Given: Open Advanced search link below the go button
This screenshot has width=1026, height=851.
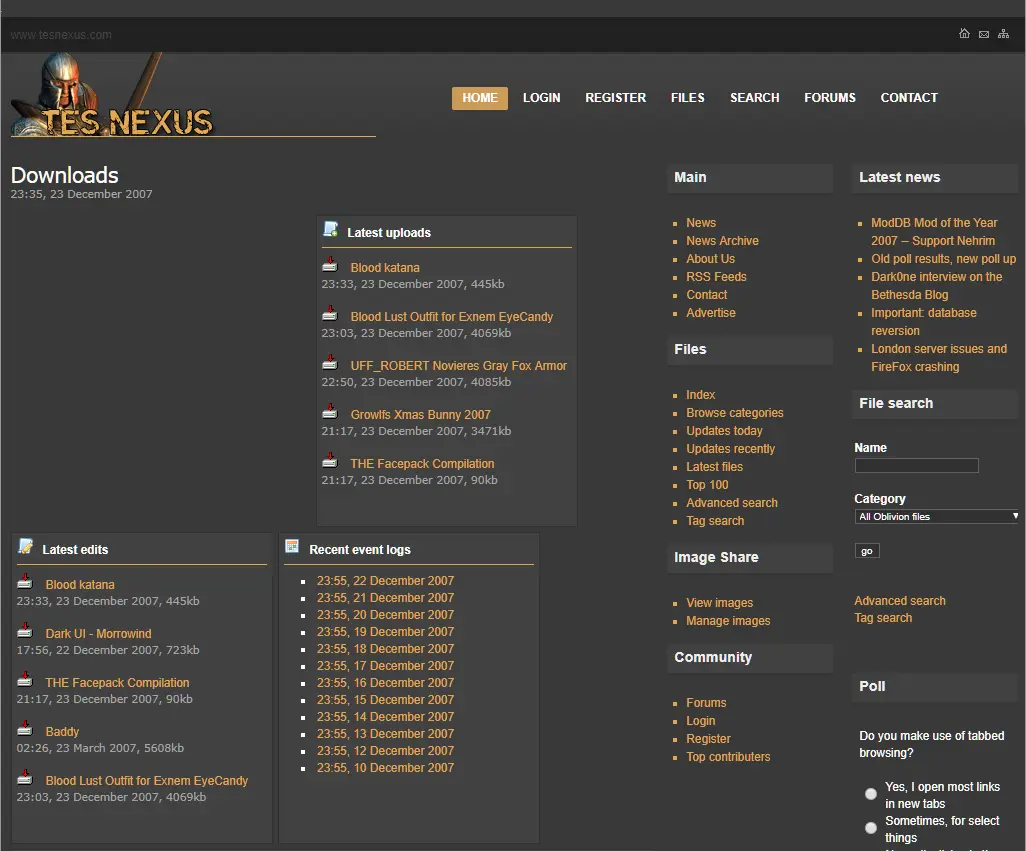Looking at the screenshot, I should (900, 600).
